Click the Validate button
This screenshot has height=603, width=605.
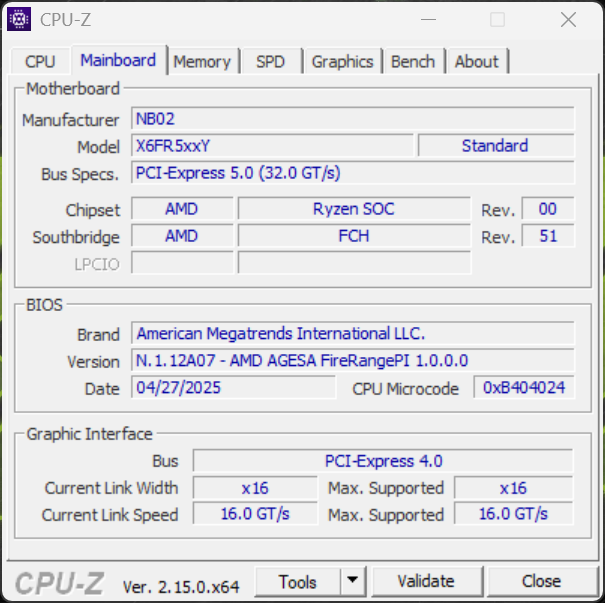coord(426,581)
